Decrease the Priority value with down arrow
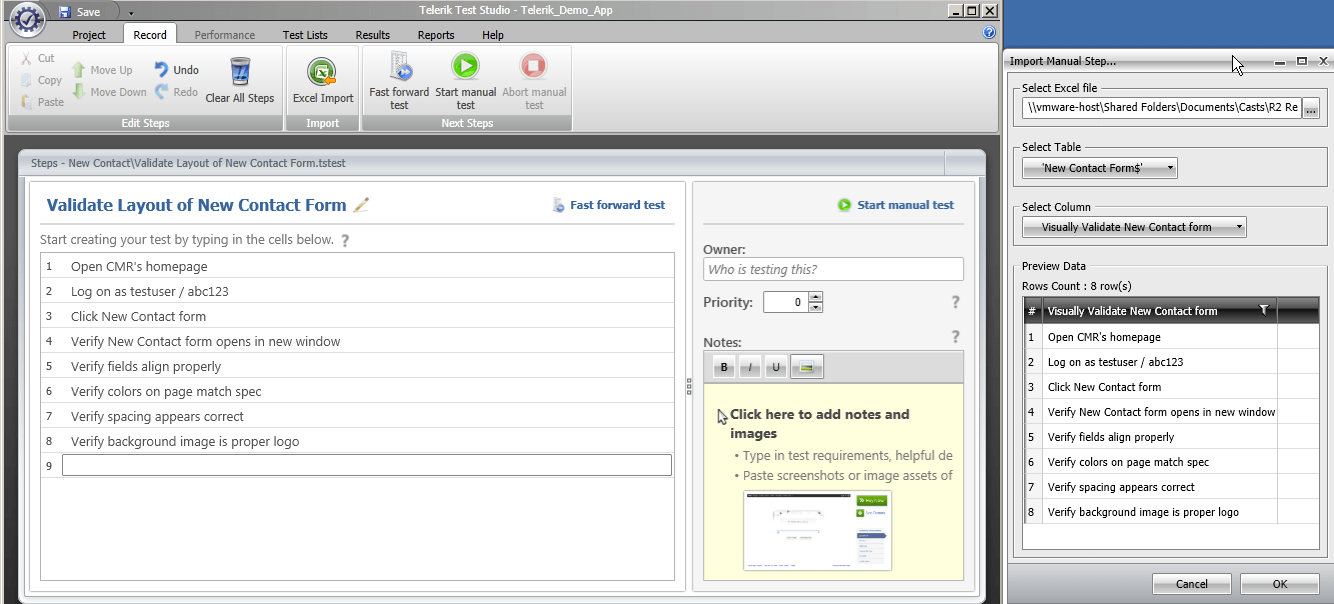This screenshot has height=604, width=1334. point(816,308)
